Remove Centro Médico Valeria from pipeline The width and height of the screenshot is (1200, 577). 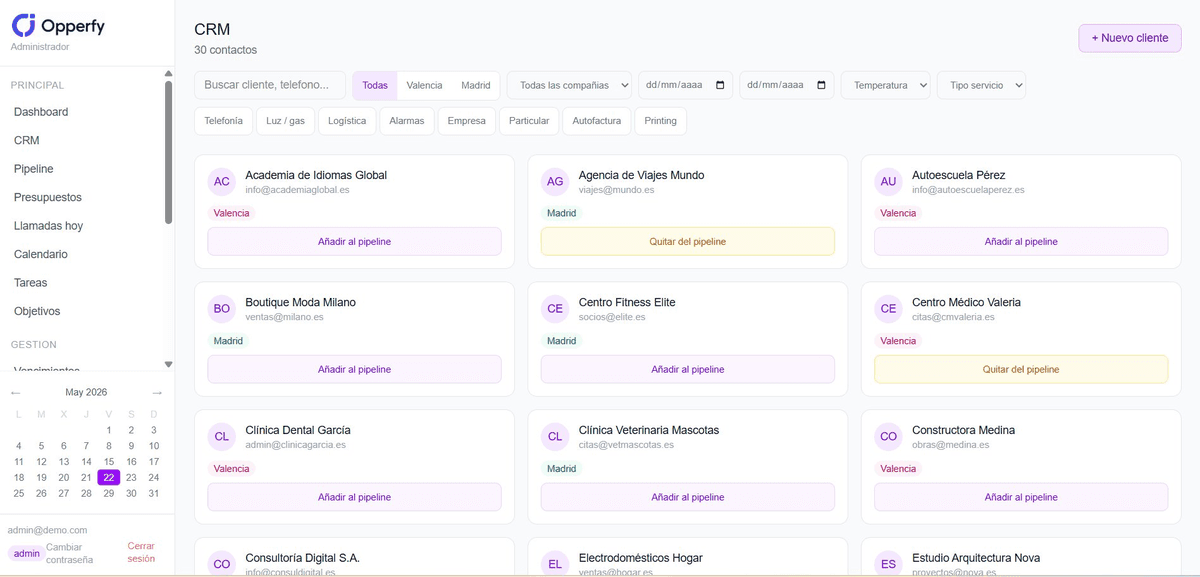(1020, 369)
